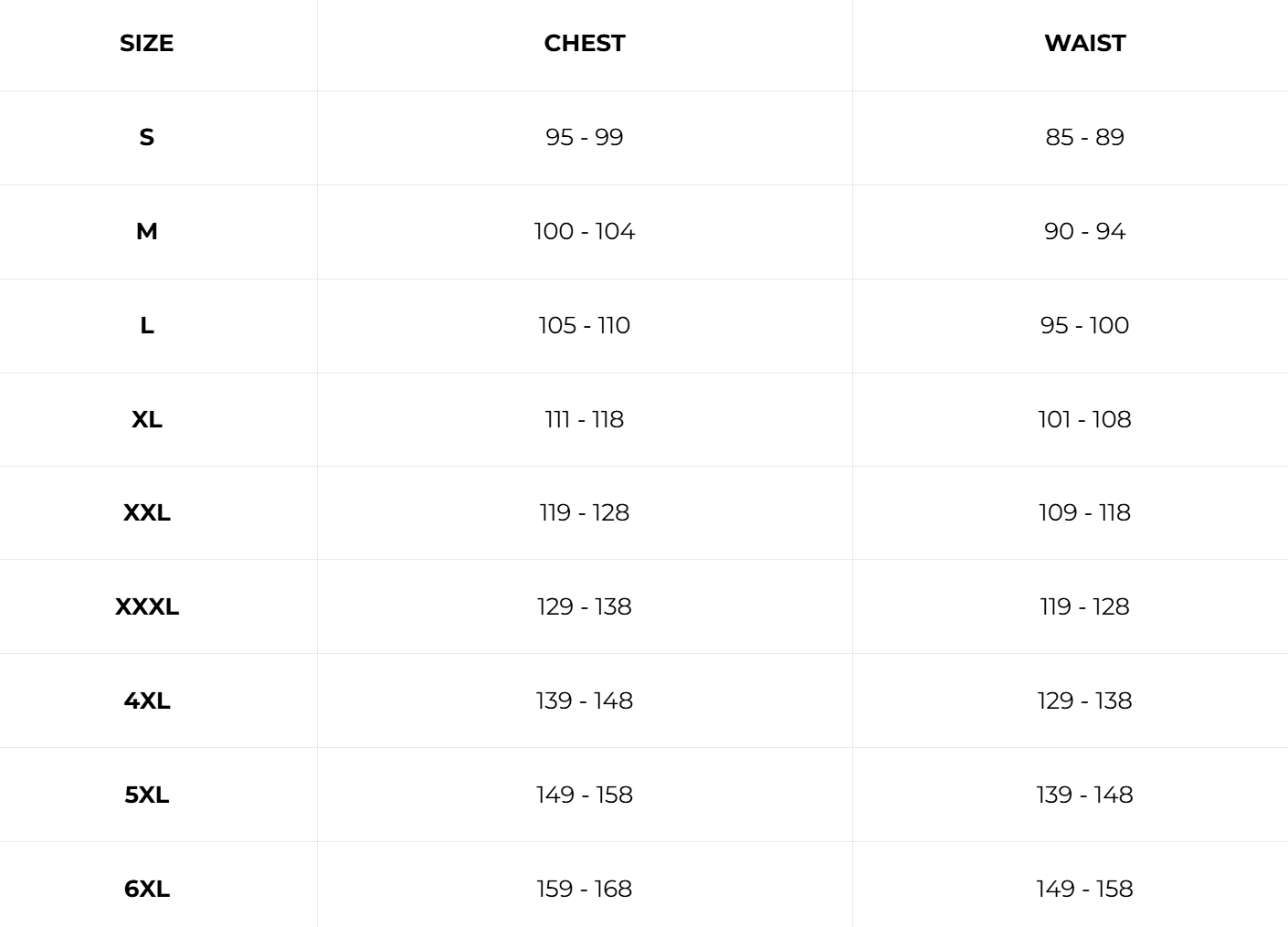Click waist value 109 - 118
Viewport: 1288px width, 927px height.
click(x=1084, y=512)
